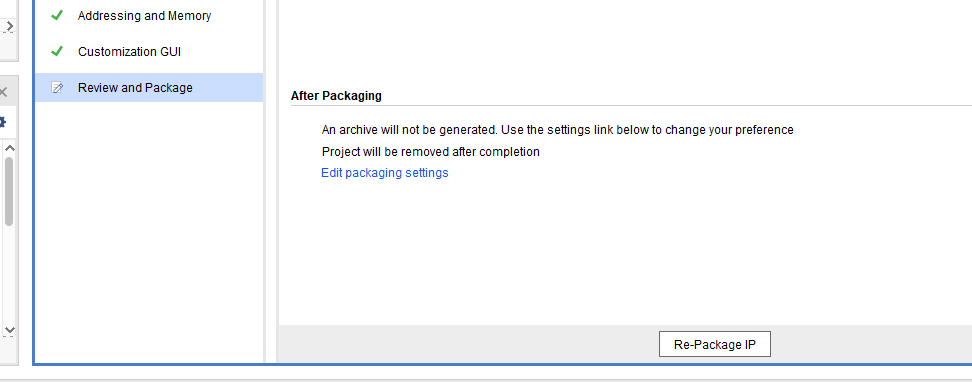Click the scroll down arrow in left panel
Viewport: 972px width, 382px height.
tap(9, 331)
